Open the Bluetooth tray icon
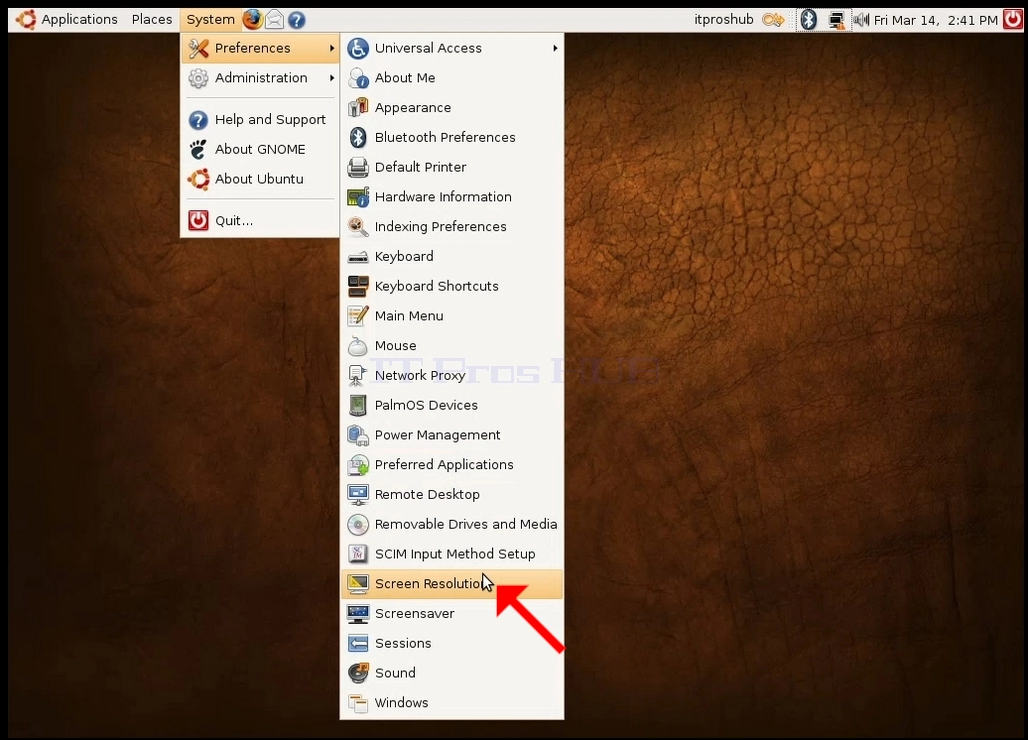This screenshot has width=1028, height=740. pos(808,20)
